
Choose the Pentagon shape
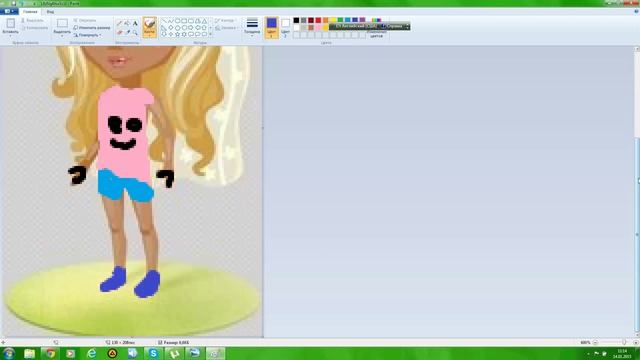pyautogui.click(x=178, y=28)
